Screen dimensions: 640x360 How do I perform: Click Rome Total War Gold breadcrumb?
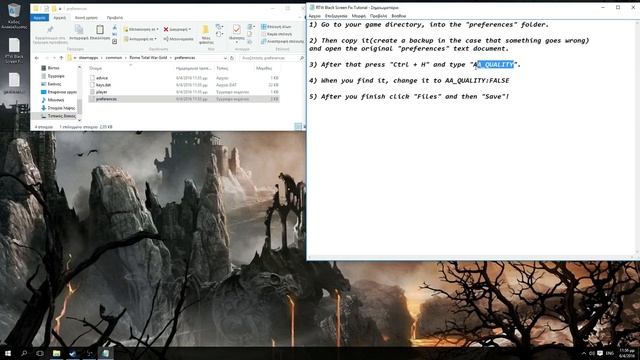(148, 58)
